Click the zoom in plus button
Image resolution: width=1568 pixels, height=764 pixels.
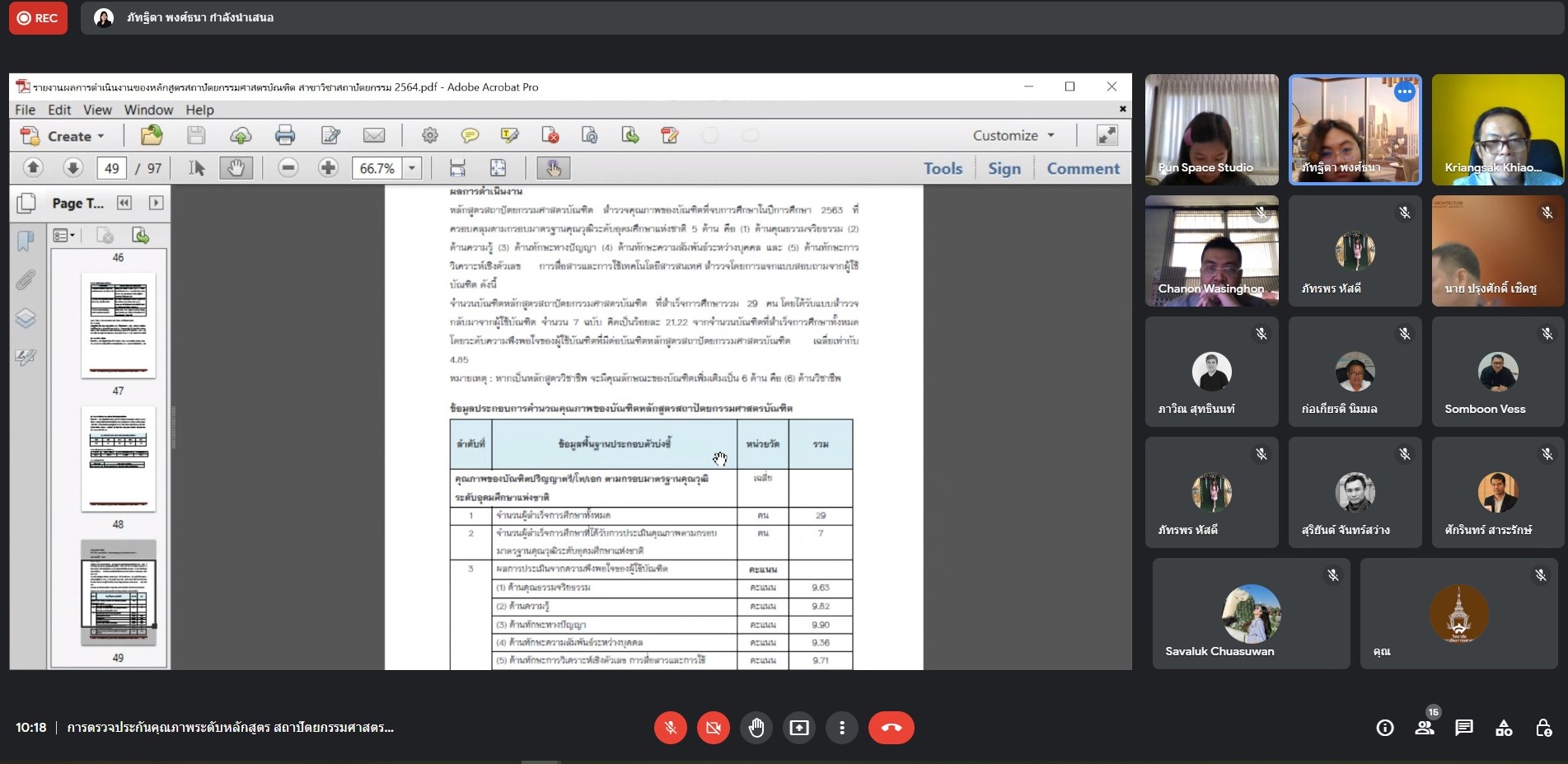(x=328, y=168)
